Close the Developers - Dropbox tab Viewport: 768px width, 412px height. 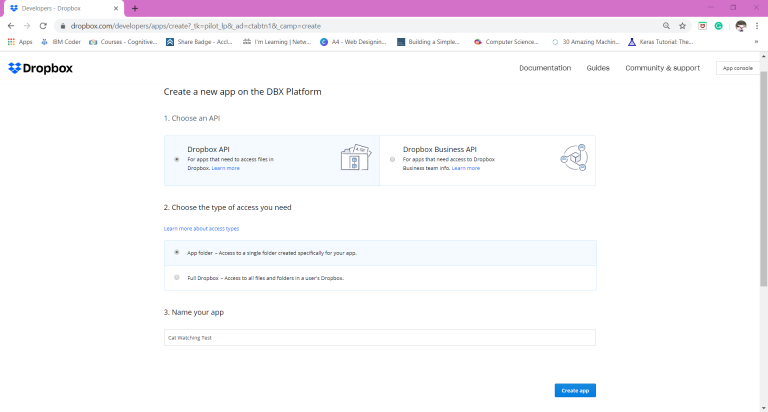coord(116,8)
